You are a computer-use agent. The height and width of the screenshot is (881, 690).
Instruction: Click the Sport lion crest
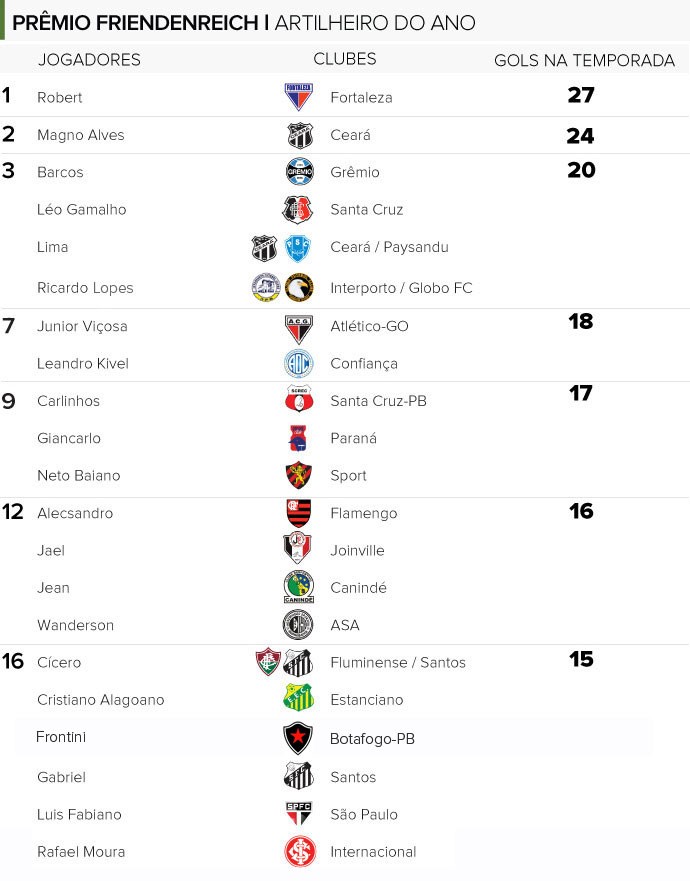click(x=298, y=475)
